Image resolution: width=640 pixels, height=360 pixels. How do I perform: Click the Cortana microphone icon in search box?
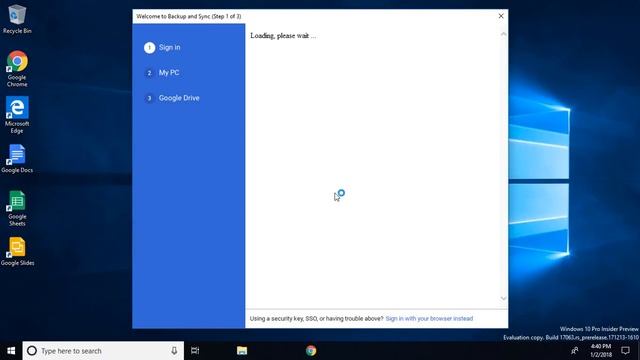[x=174, y=351]
